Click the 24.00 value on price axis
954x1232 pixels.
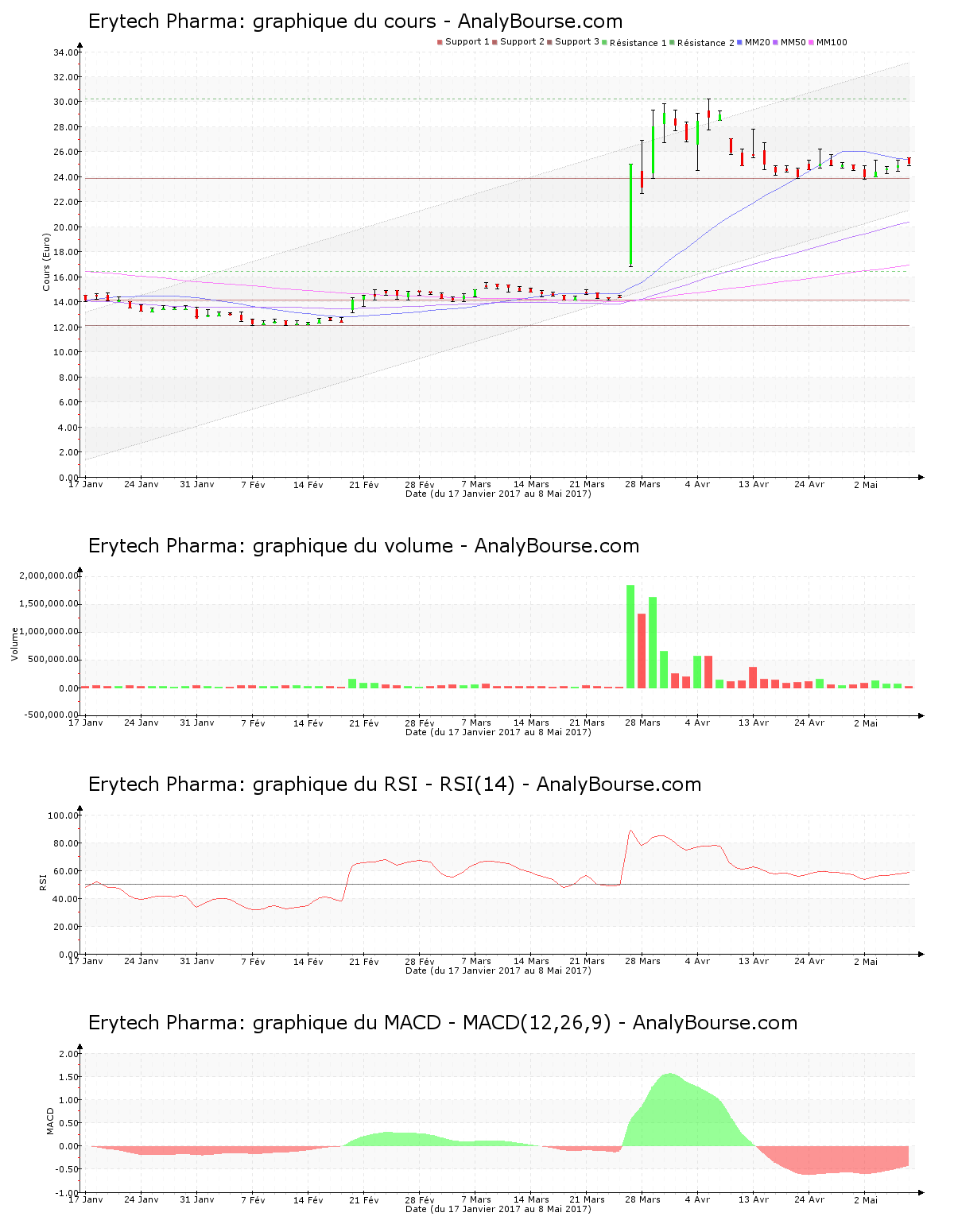click(65, 177)
